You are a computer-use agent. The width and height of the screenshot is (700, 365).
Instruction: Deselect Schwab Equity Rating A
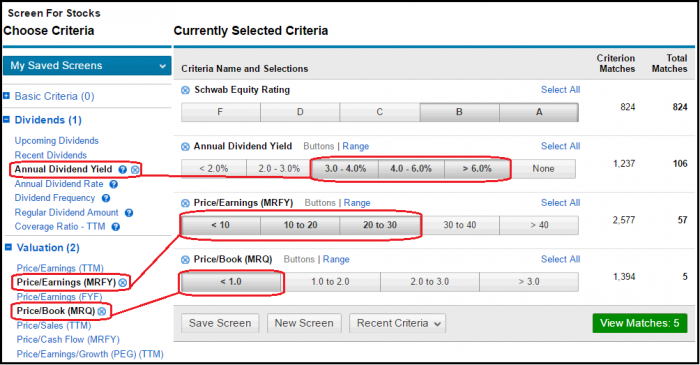coord(539,112)
